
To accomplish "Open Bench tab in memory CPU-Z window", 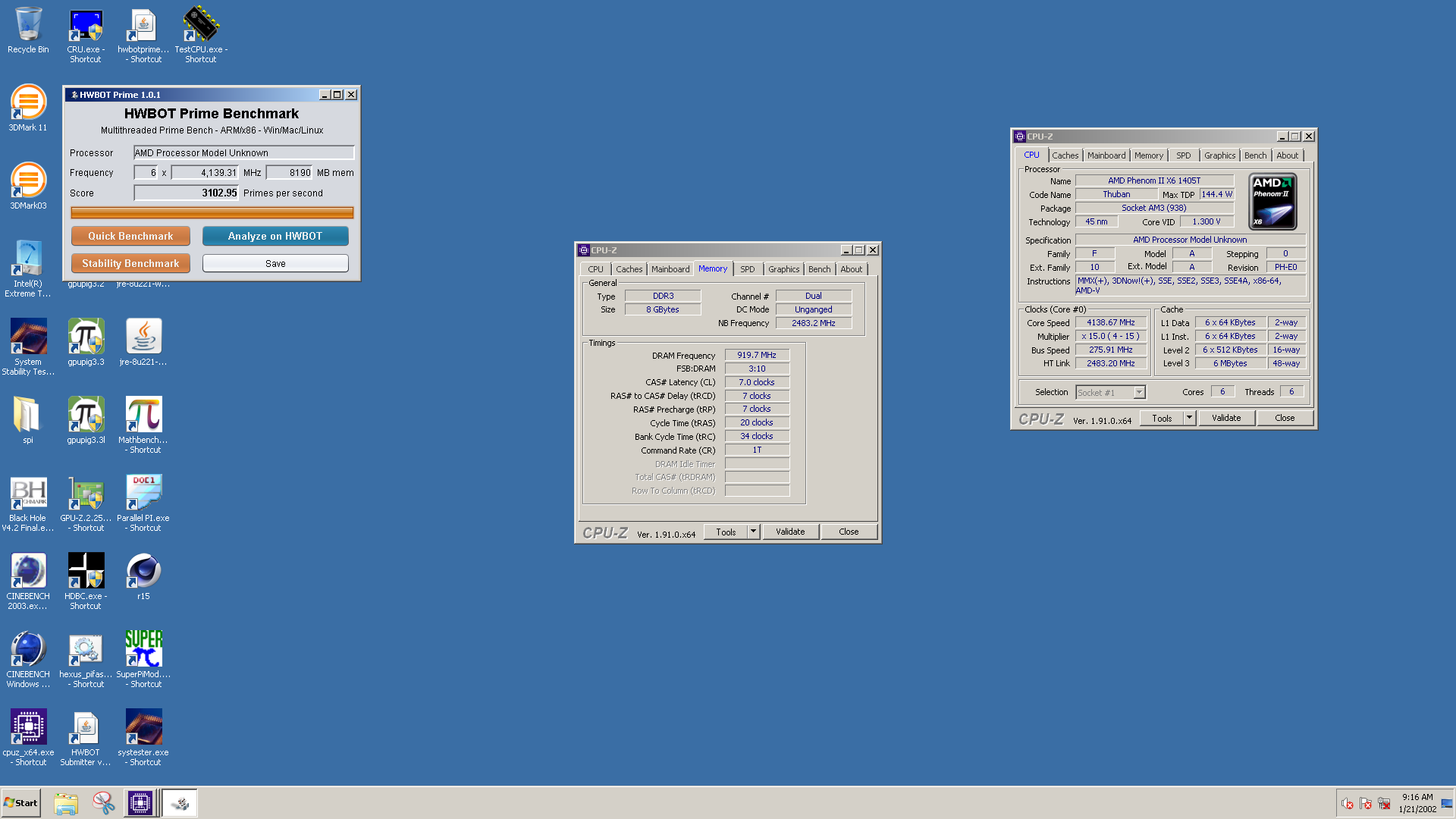I will 819,269.
